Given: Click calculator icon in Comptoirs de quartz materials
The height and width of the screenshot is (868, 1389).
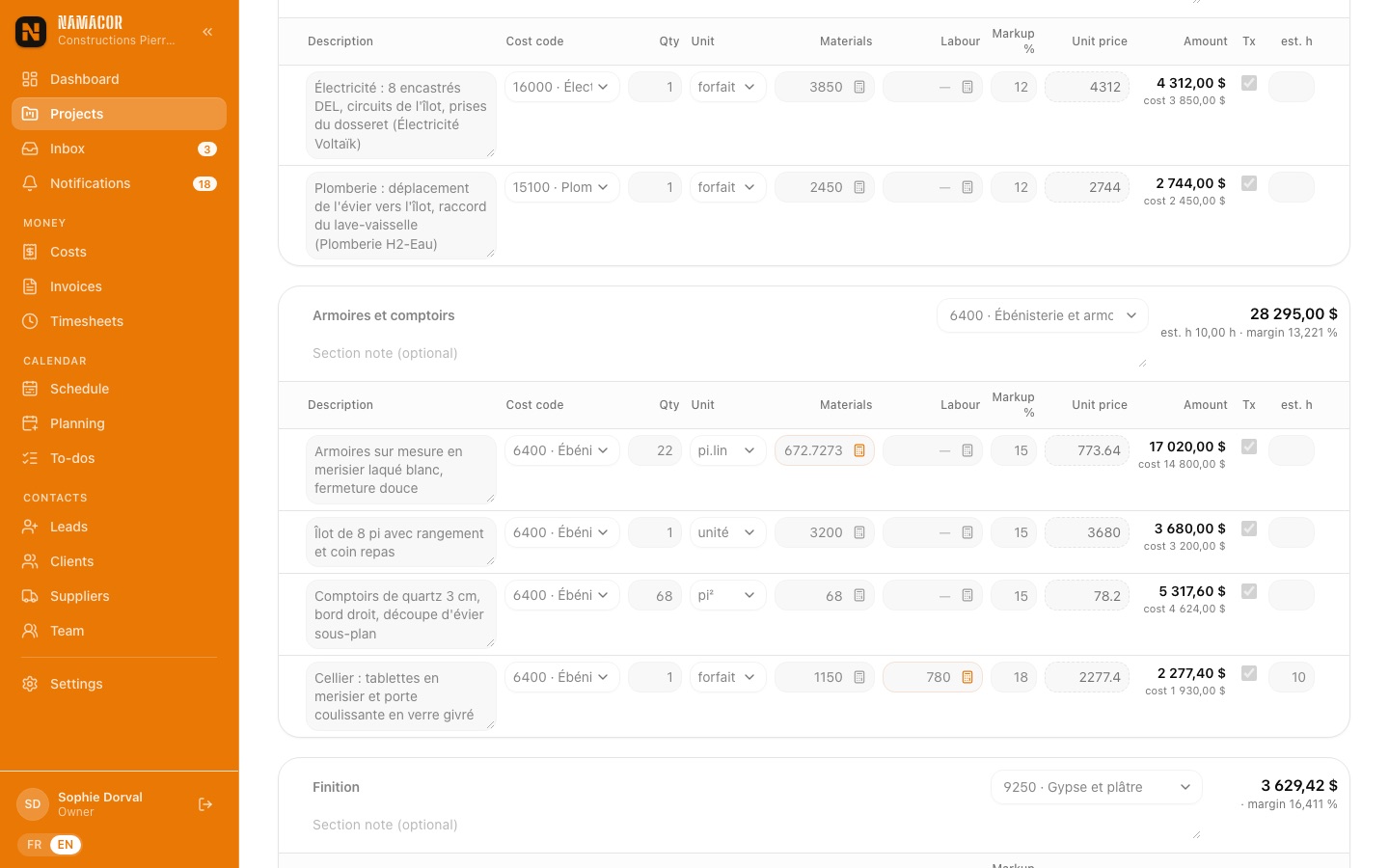Looking at the screenshot, I should point(859,596).
